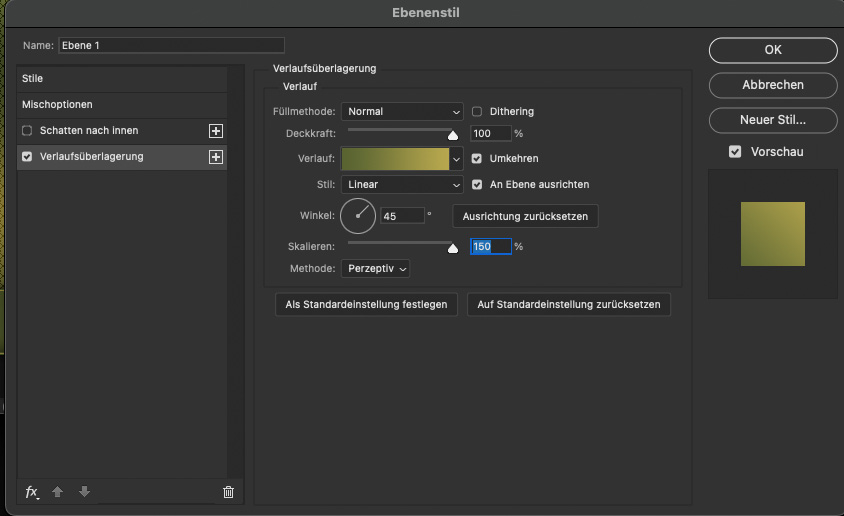Screen dimensions: 844x516
Task: Add another Schatten nach innen effect
Action: [x=216, y=131]
